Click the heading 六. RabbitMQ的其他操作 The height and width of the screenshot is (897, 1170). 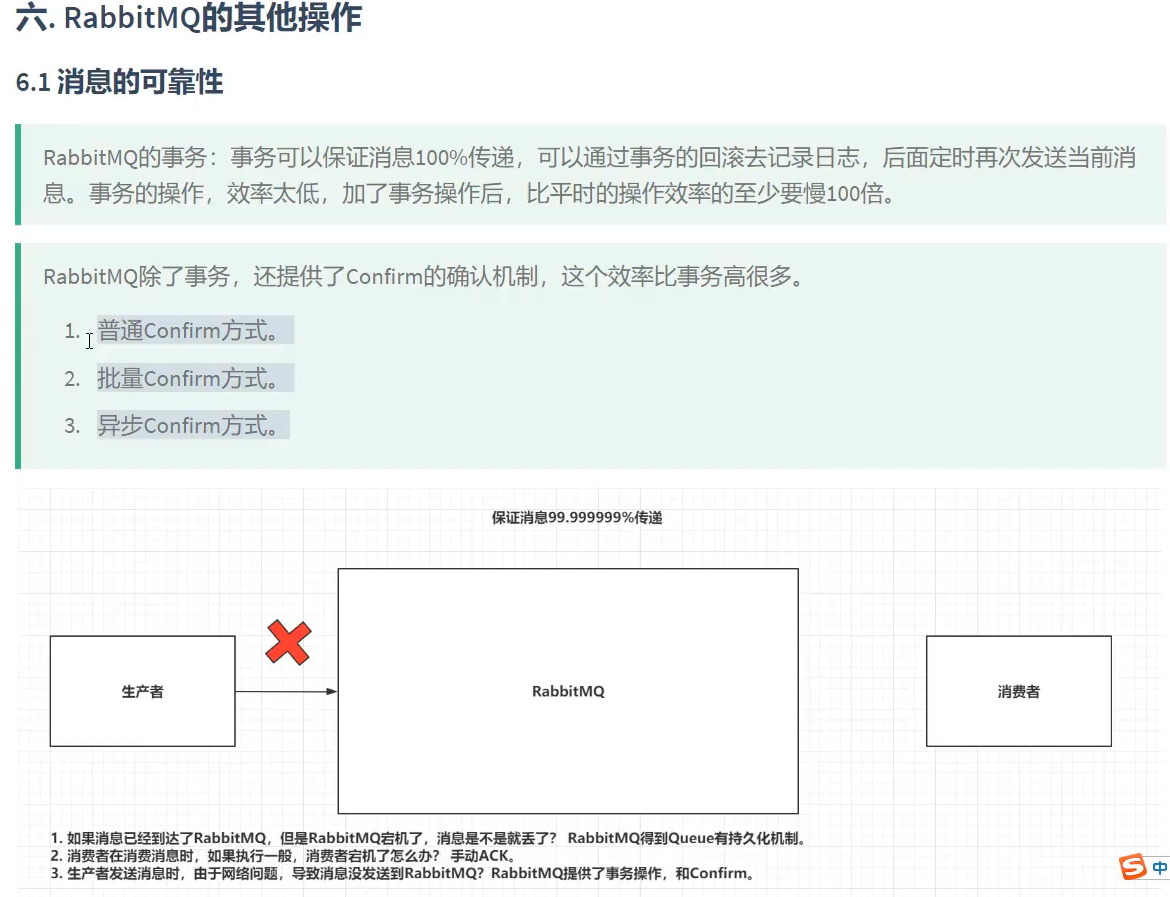pyautogui.click(x=189, y=18)
